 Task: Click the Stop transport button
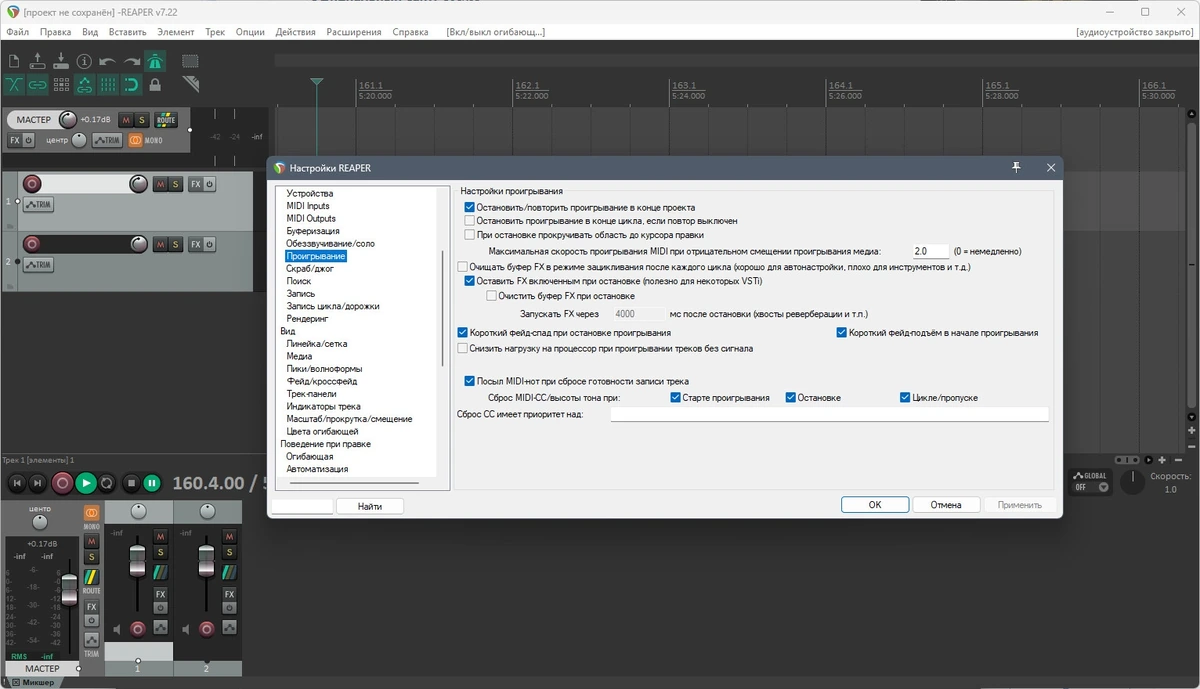click(x=131, y=483)
